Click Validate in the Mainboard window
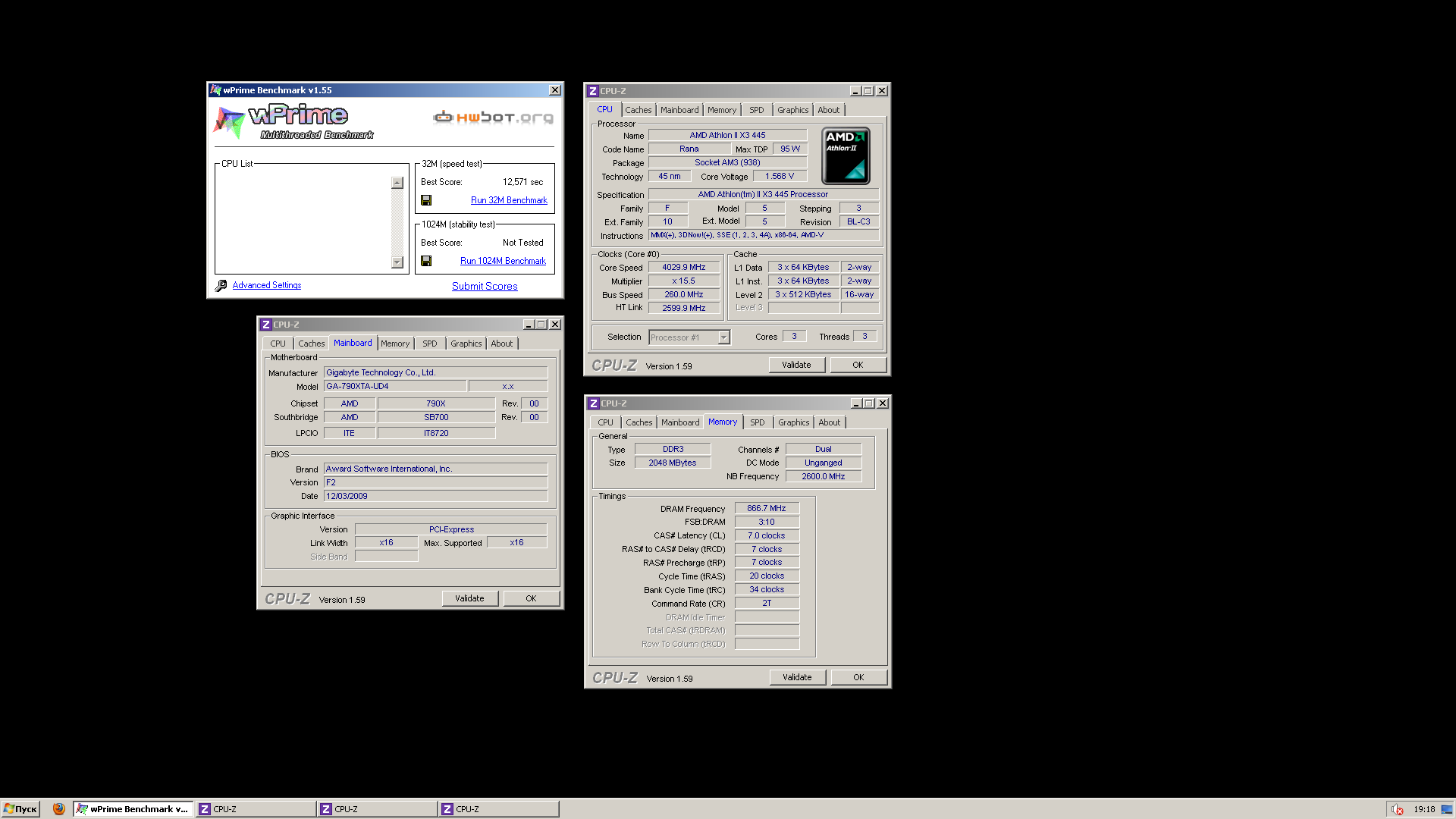 pyautogui.click(x=470, y=598)
